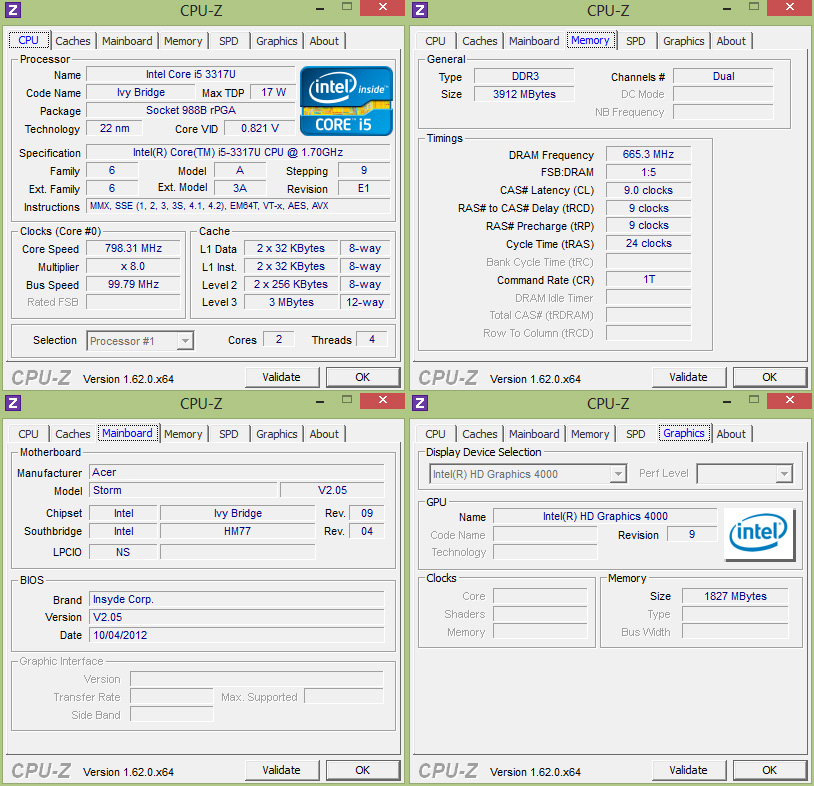Click the Intel logo in the Graphics window
Image resolution: width=814 pixels, height=786 pixels.
[x=759, y=534]
